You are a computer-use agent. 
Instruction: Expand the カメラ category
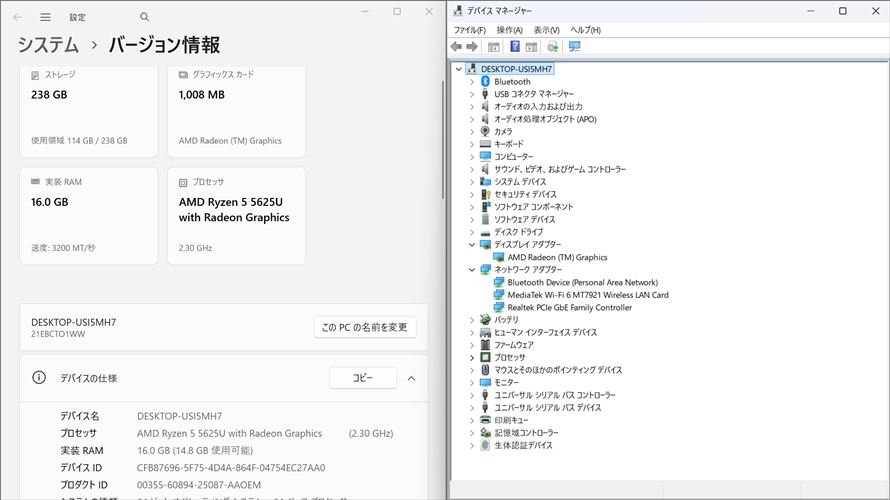(x=472, y=131)
